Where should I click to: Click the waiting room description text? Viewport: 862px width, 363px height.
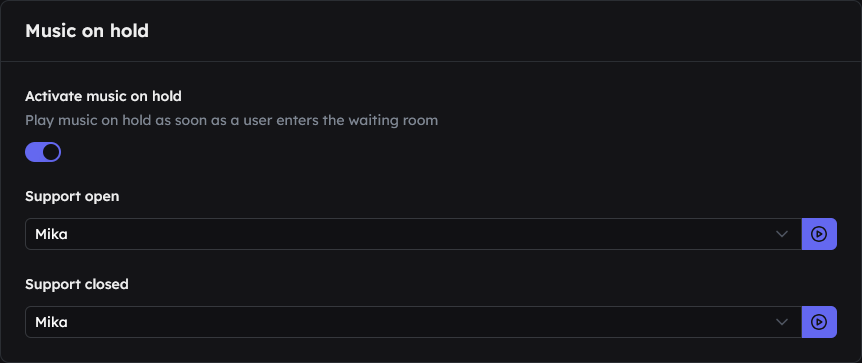pos(231,120)
